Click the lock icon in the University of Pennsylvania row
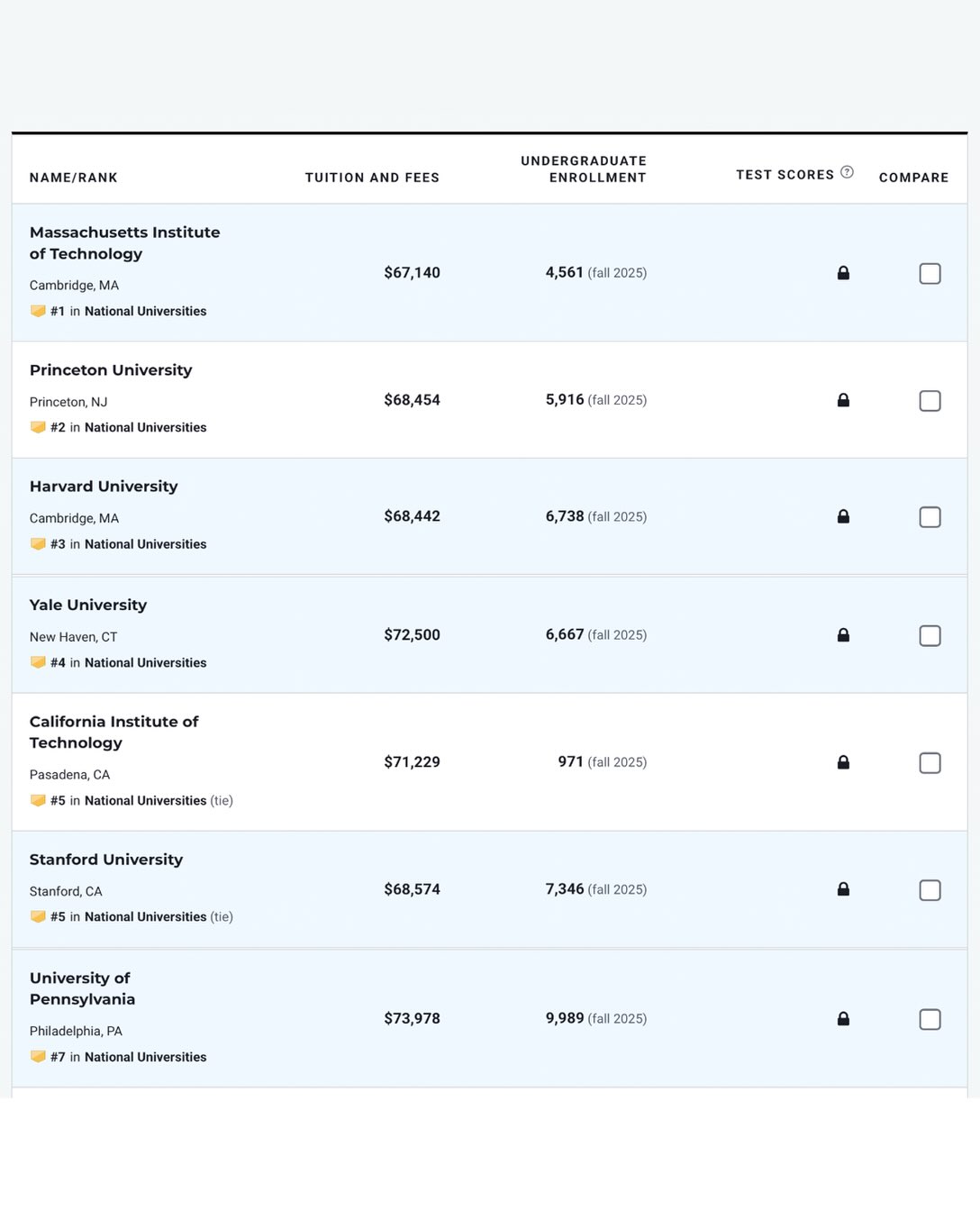The width and height of the screenshot is (980, 1211). pyautogui.click(x=843, y=1019)
